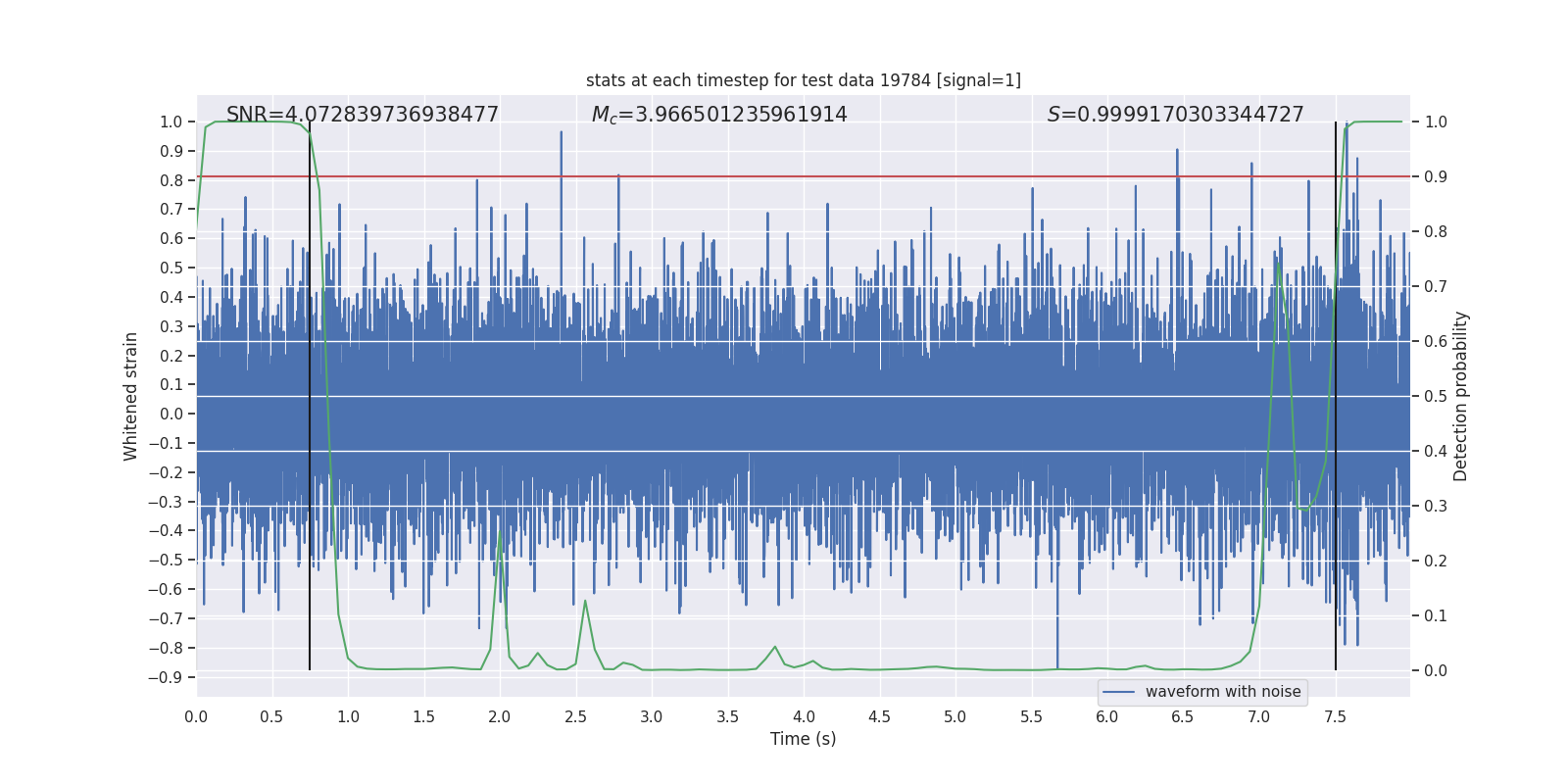The height and width of the screenshot is (784, 1568).
Task: Select the −0.9 tick label on the left axis
Action: point(166,677)
